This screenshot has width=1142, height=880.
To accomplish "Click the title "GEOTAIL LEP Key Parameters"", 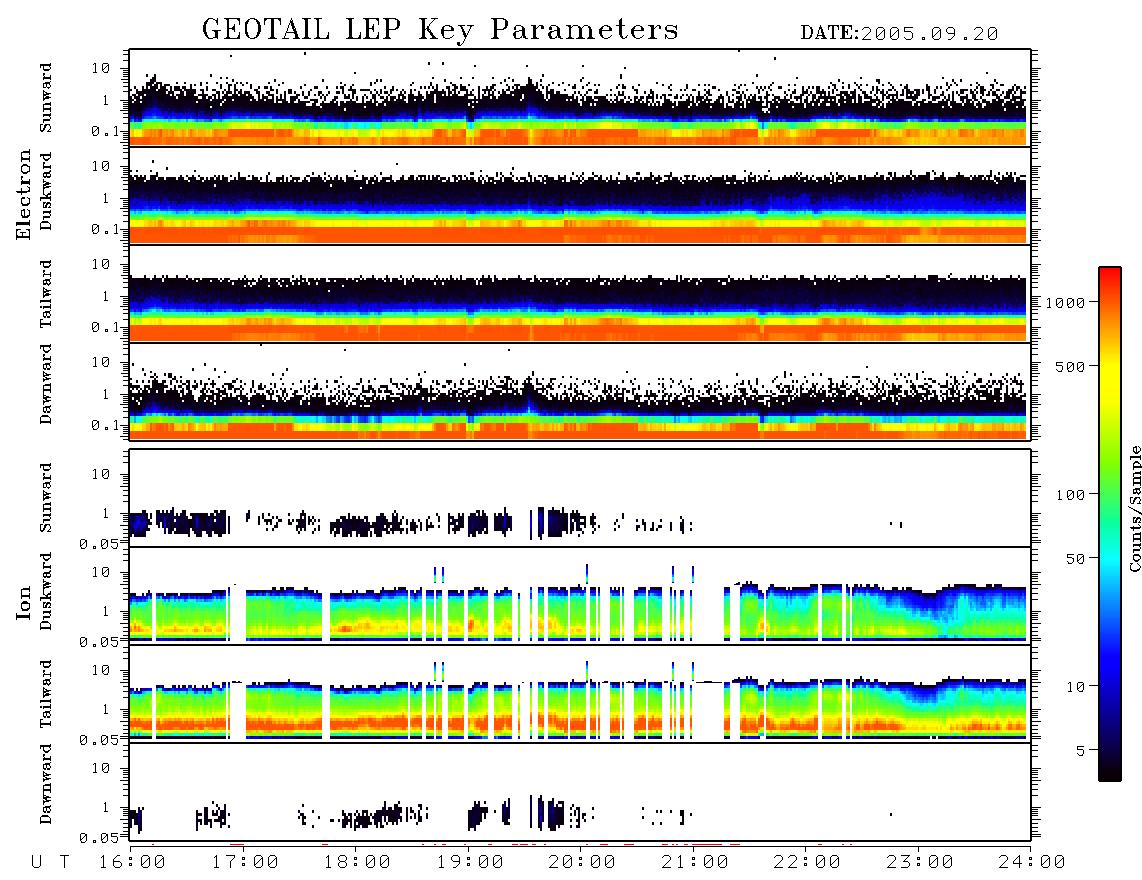I will [x=440, y=30].
